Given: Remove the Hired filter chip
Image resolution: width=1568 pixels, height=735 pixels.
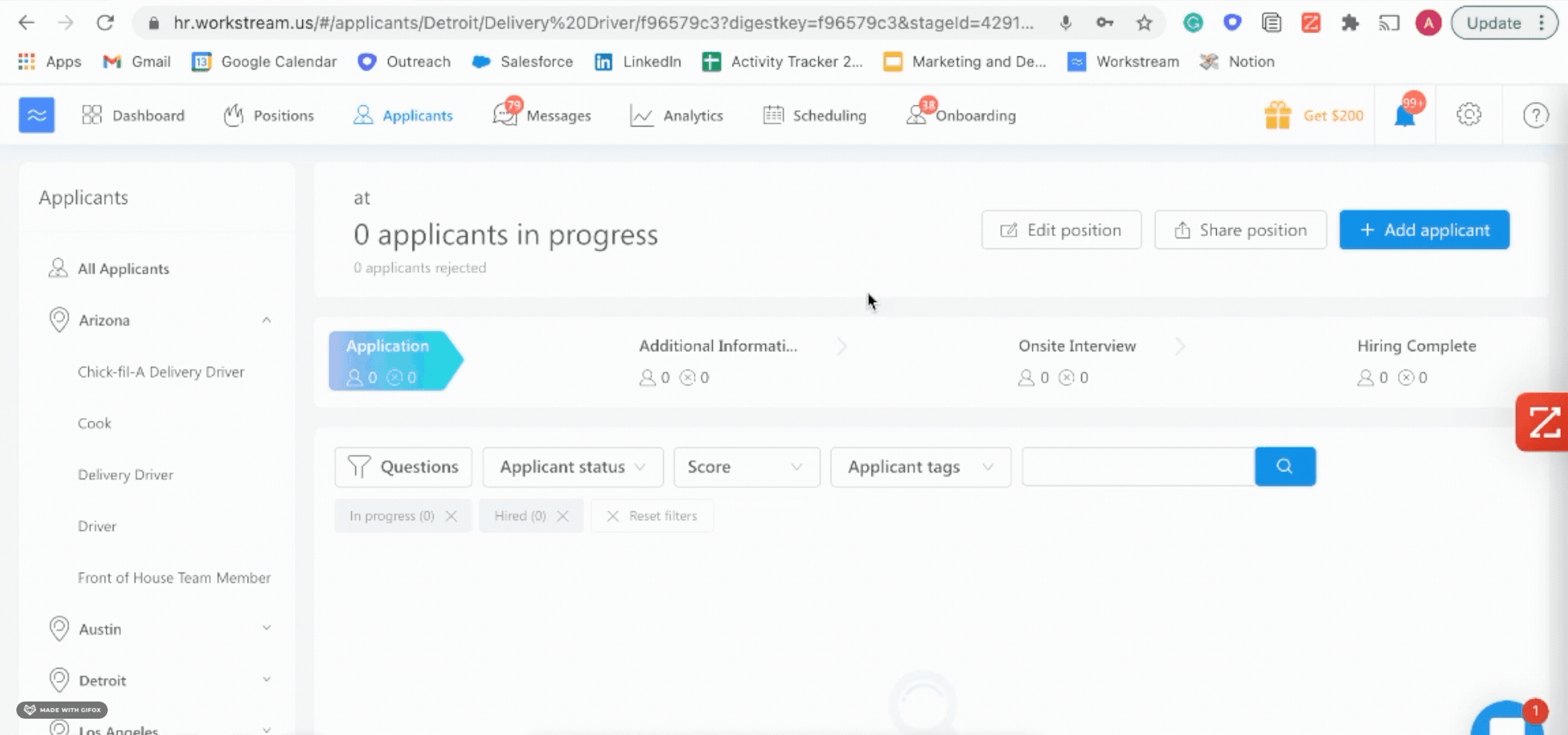Looking at the screenshot, I should 563,516.
